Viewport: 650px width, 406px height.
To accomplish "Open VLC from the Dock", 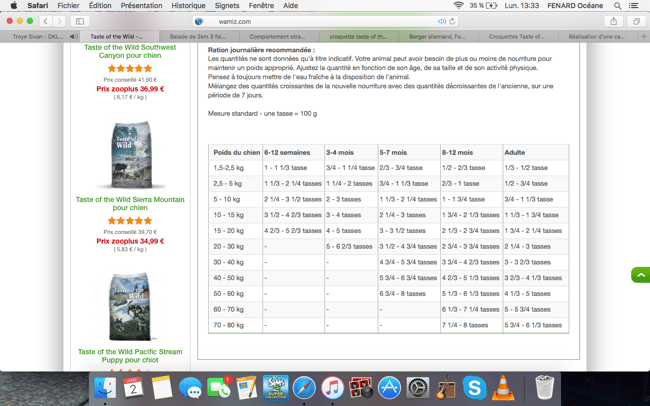I will 503,388.
